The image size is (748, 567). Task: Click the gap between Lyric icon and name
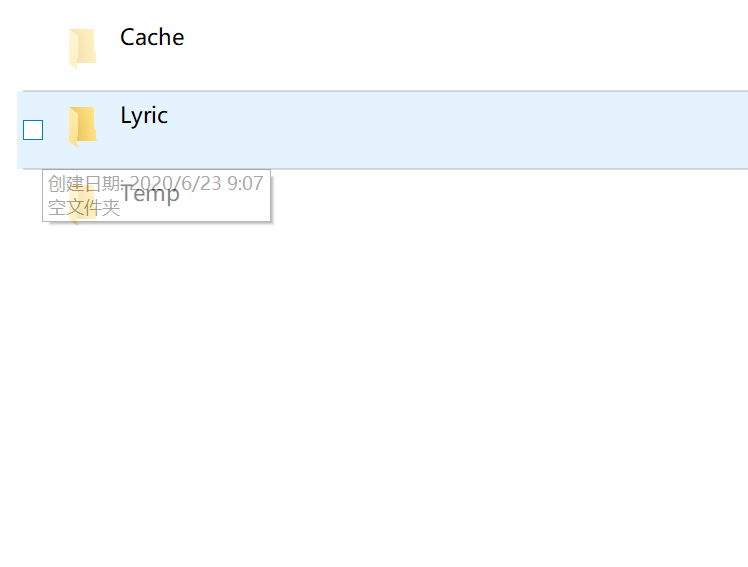[x=109, y=126]
